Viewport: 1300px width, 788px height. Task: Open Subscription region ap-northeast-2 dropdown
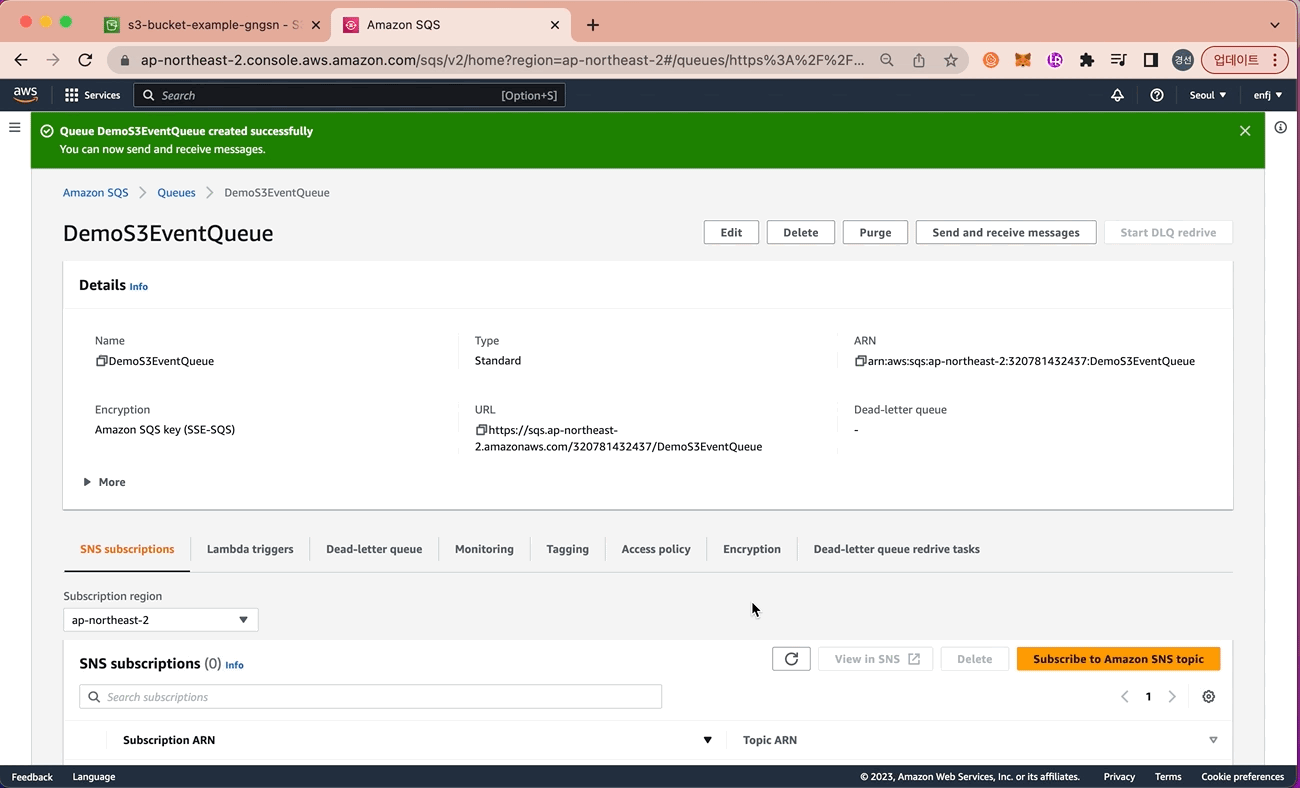click(x=161, y=620)
